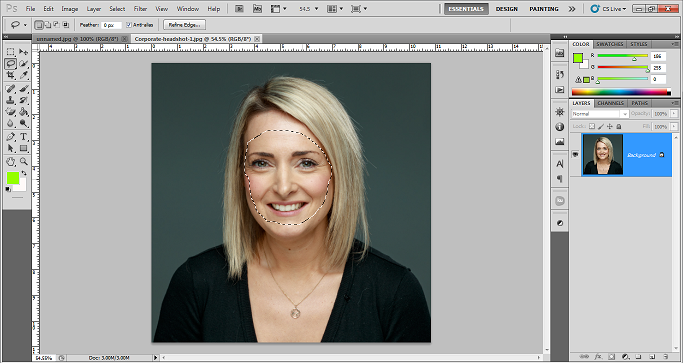
Task: Open the layer Fill slider arrow
Action: click(674, 126)
